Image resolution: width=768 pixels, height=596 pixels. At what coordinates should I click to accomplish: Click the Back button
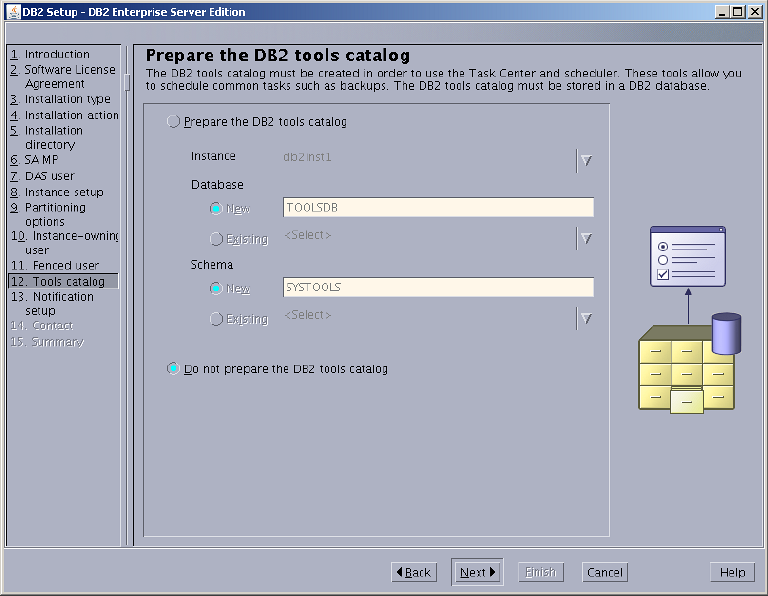click(x=414, y=572)
